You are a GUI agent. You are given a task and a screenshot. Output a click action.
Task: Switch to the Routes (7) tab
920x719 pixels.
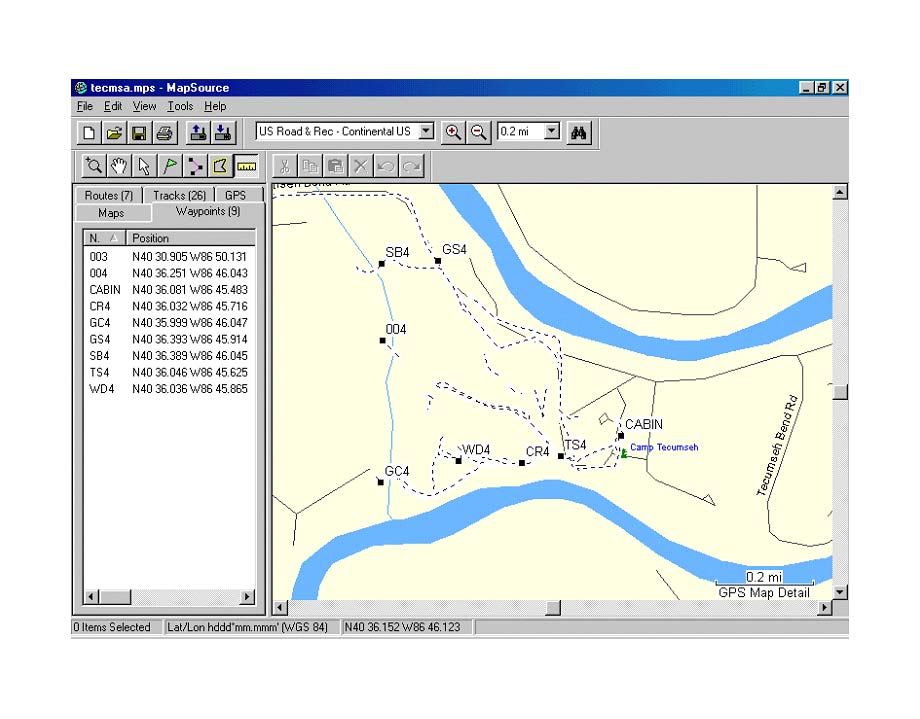pos(109,195)
